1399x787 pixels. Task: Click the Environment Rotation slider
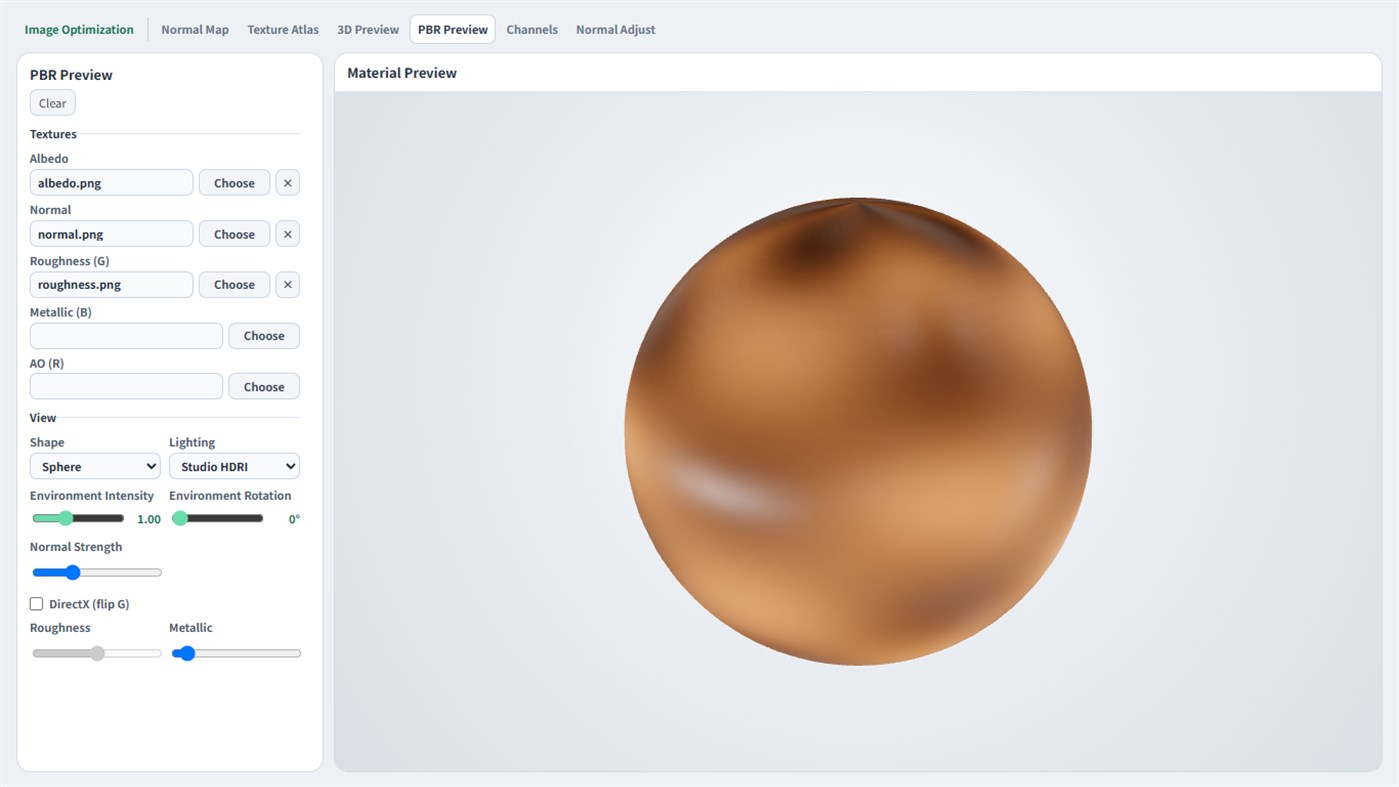pyautogui.click(x=218, y=518)
